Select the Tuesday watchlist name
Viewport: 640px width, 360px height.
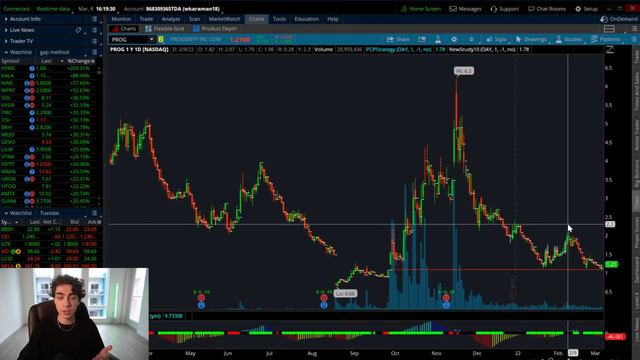[x=49, y=213]
